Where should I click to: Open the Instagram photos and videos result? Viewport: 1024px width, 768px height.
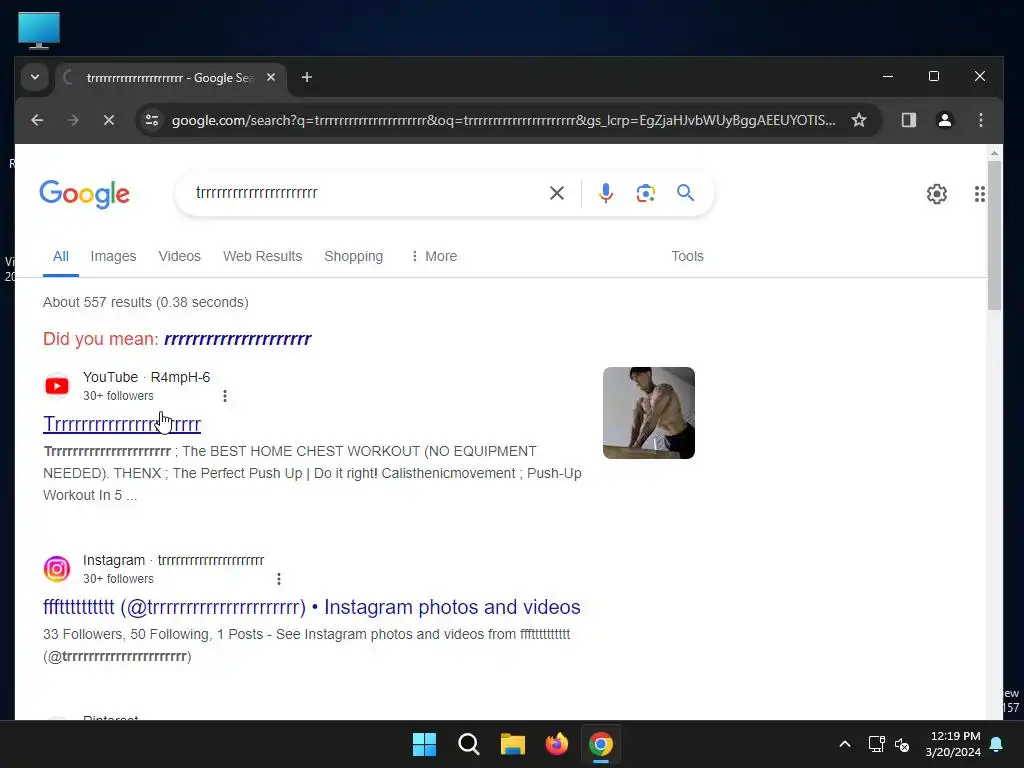point(312,607)
